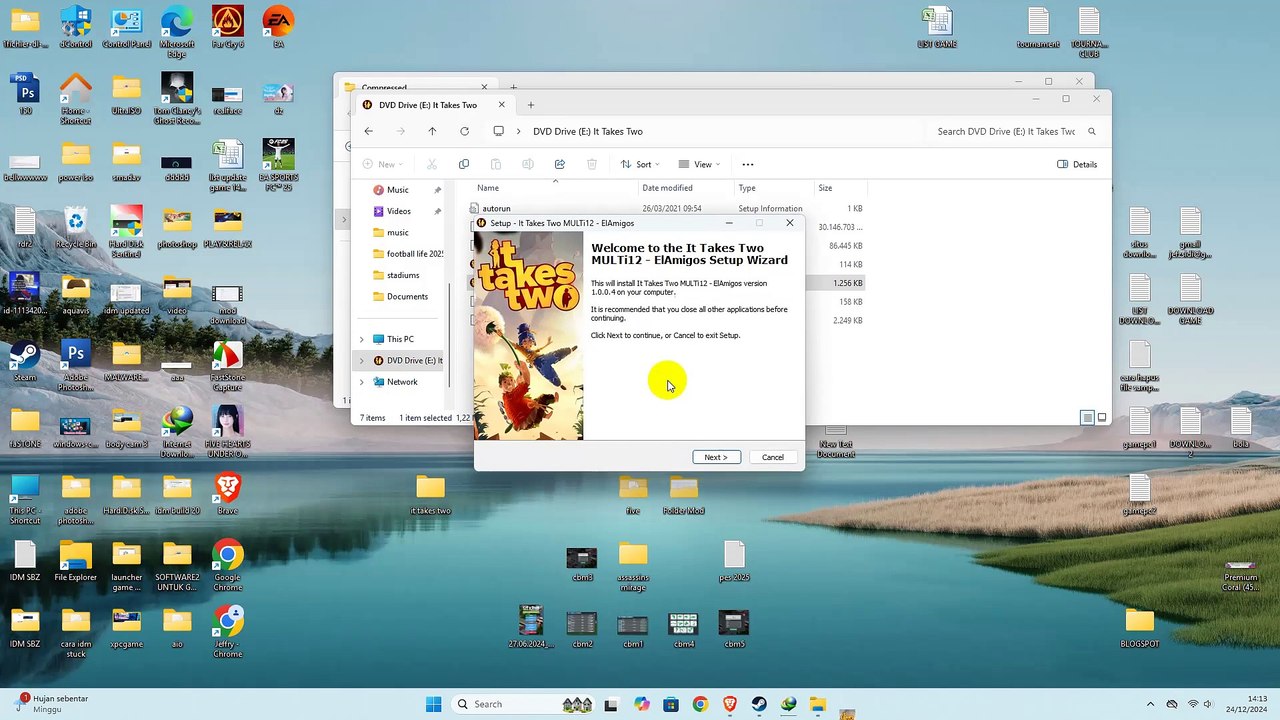This screenshot has width=1280, height=720.
Task: Click the Copy icon in Explorer toolbar
Action: [464, 164]
